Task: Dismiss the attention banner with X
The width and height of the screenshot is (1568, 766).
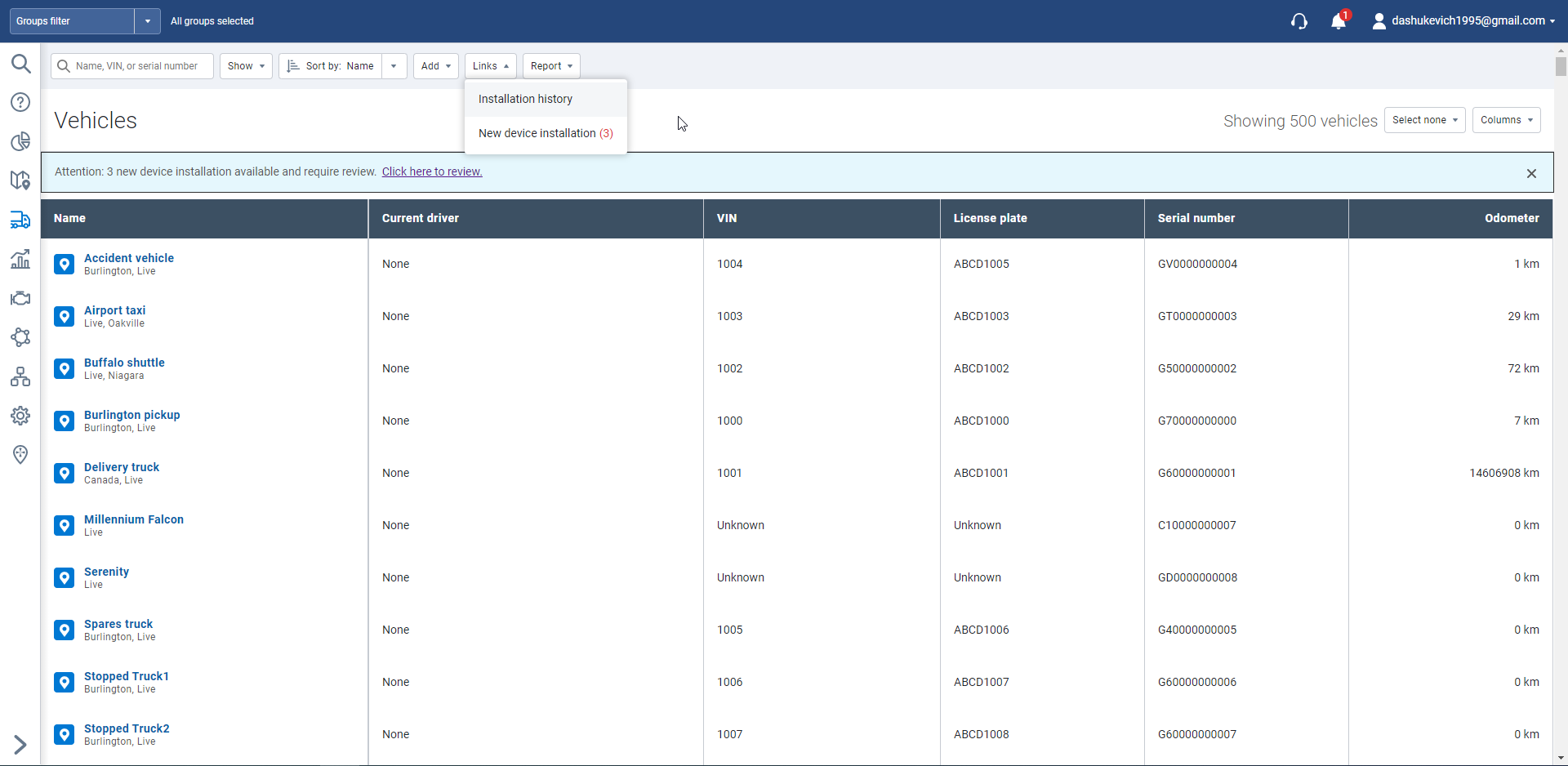Action: pos(1531,173)
